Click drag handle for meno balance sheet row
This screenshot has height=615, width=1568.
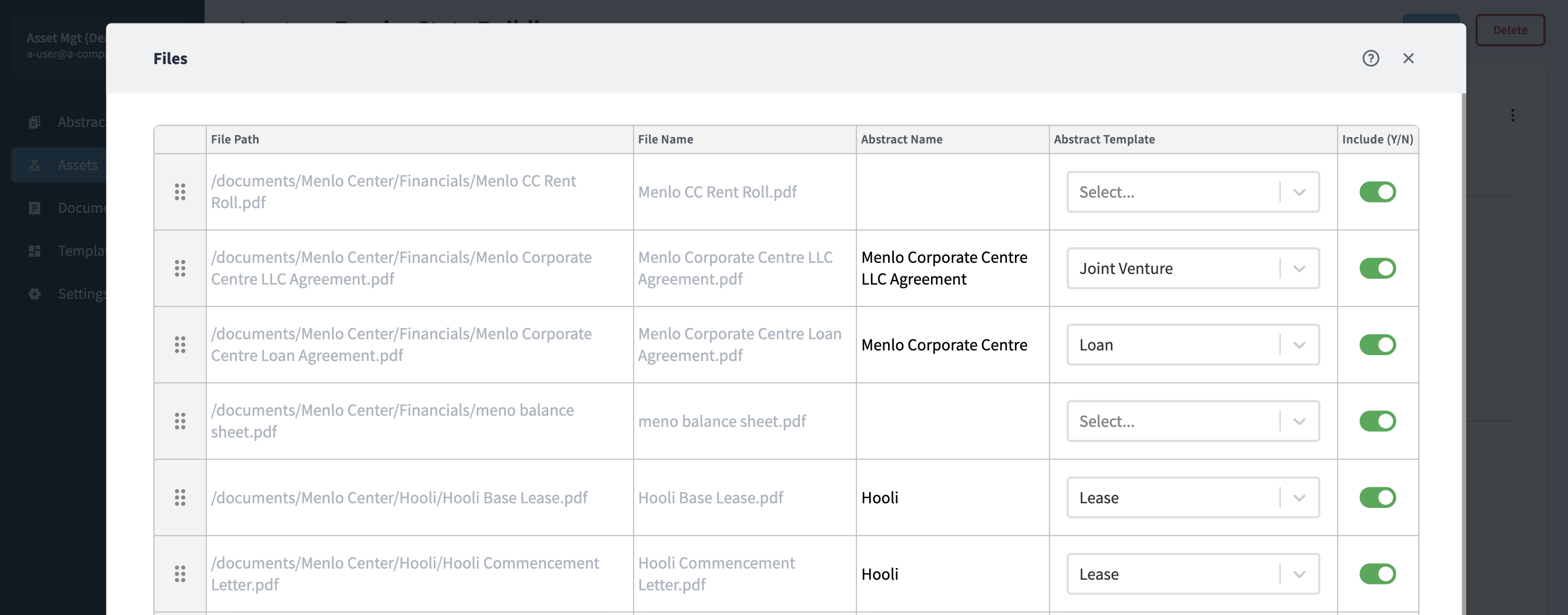coord(180,422)
